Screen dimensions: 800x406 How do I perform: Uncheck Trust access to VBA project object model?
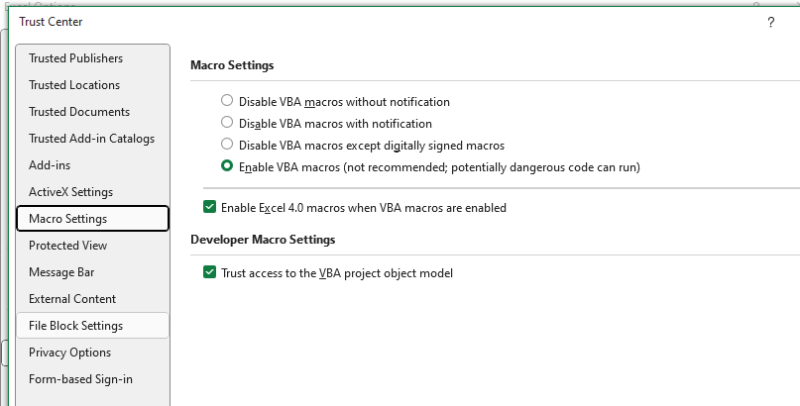click(210, 271)
